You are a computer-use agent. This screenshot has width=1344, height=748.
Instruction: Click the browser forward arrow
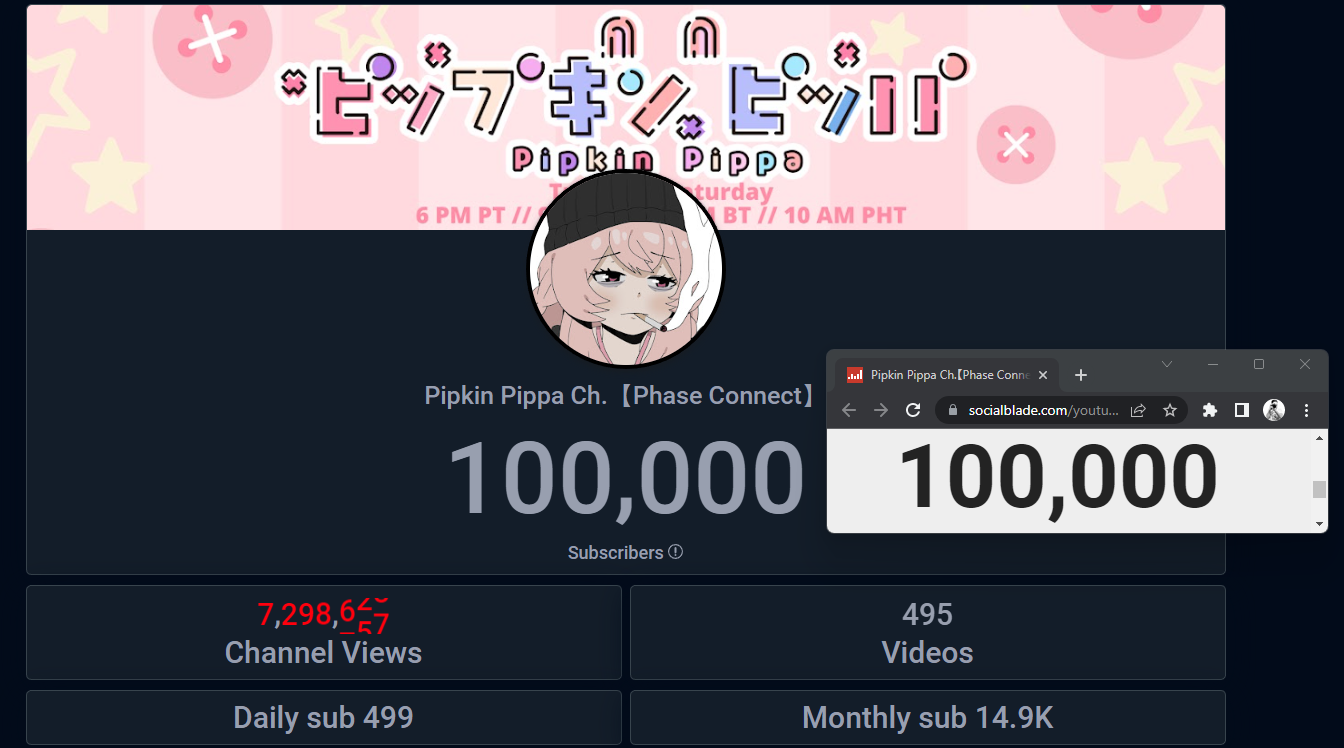coord(881,410)
